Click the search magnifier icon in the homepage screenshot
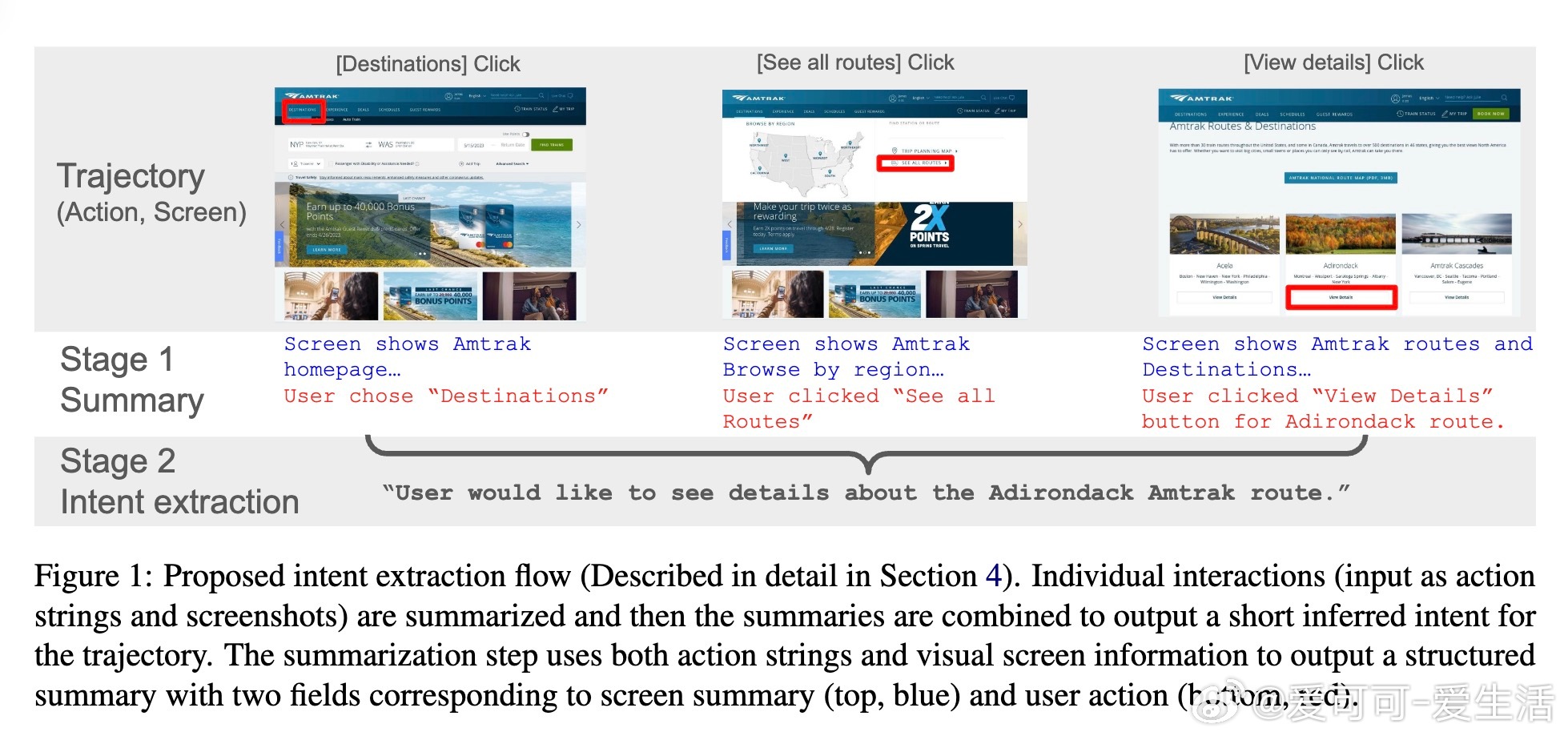The height and width of the screenshot is (740, 1568). (x=541, y=95)
